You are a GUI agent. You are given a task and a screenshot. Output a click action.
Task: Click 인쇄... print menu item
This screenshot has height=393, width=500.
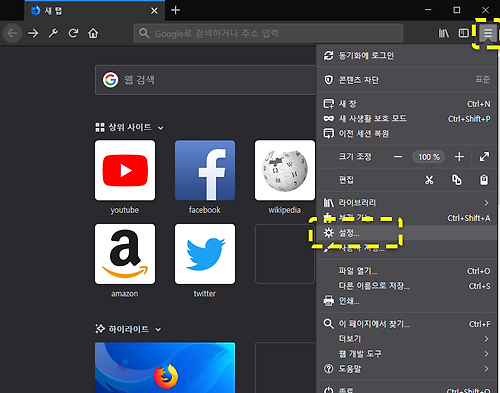tap(406, 301)
